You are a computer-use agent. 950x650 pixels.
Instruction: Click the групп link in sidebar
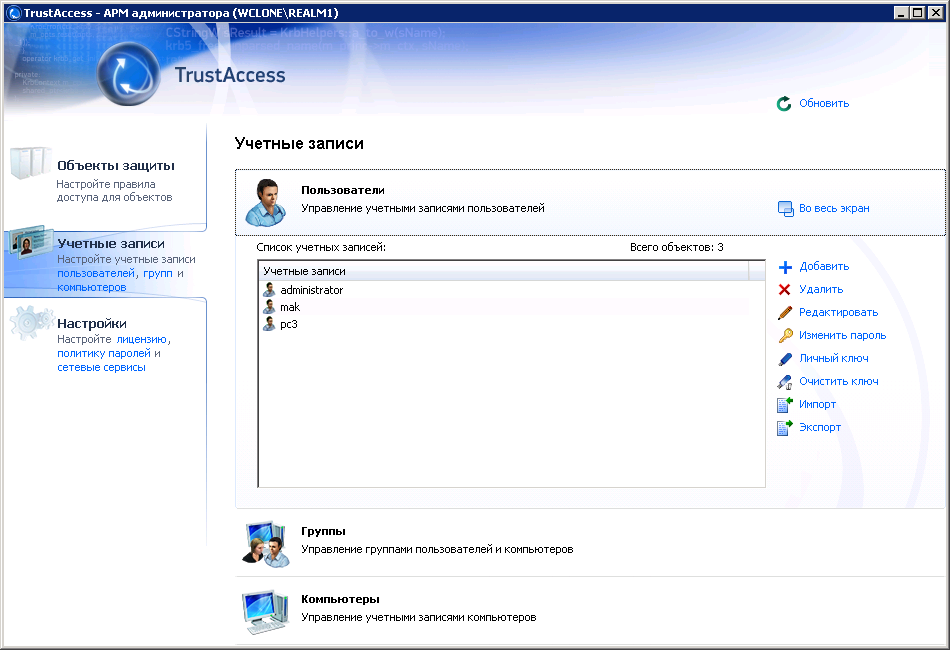click(158, 273)
